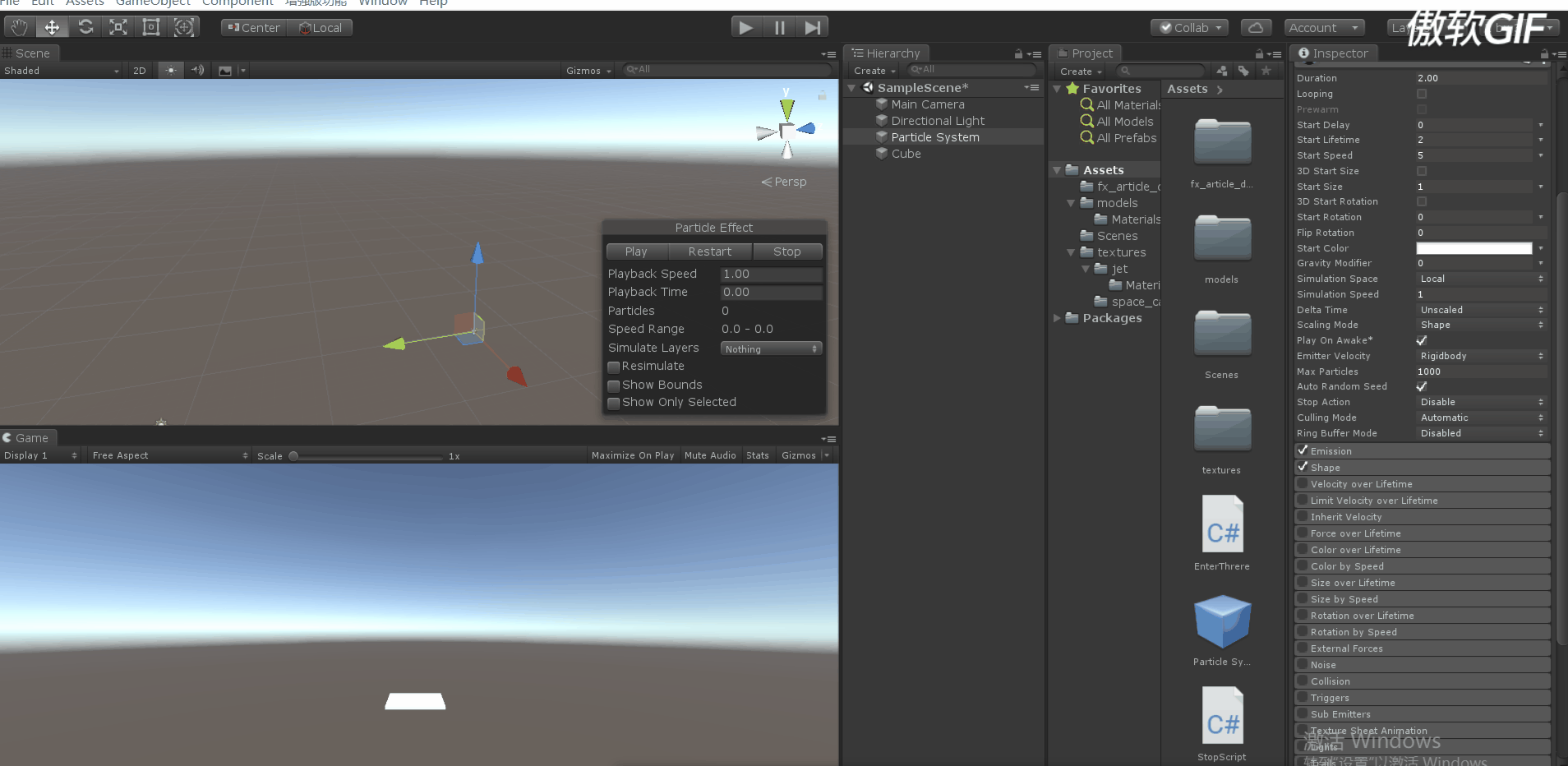Open Shaded draw mode dropdown
Image resolution: width=1568 pixels, height=766 pixels.
[62, 71]
